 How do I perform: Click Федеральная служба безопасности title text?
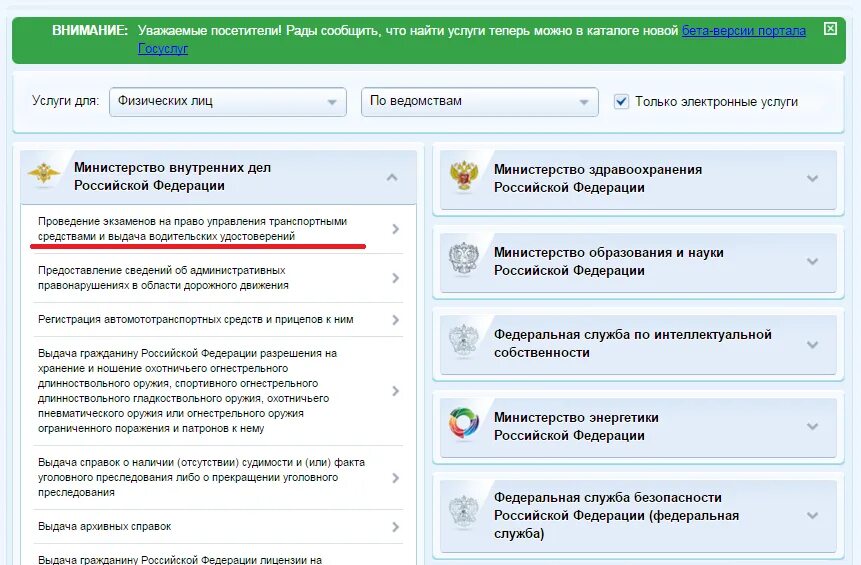616,515
